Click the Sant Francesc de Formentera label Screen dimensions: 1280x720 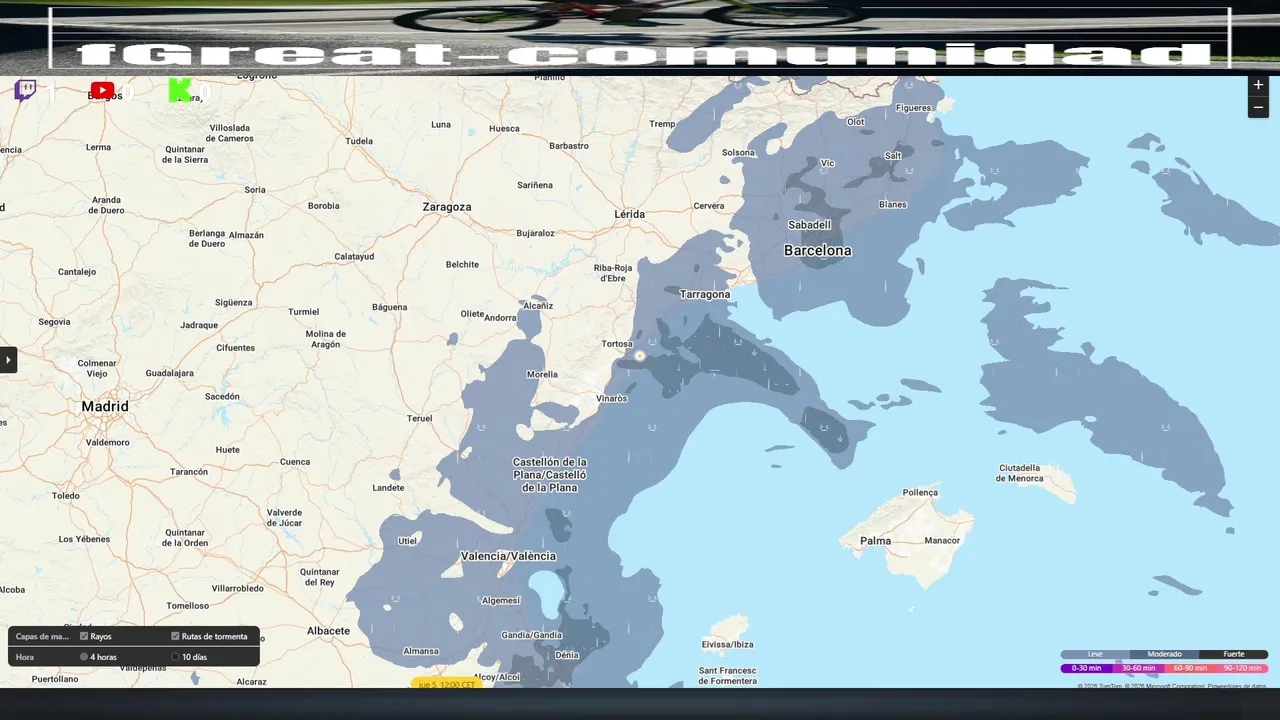tap(728, 676)
